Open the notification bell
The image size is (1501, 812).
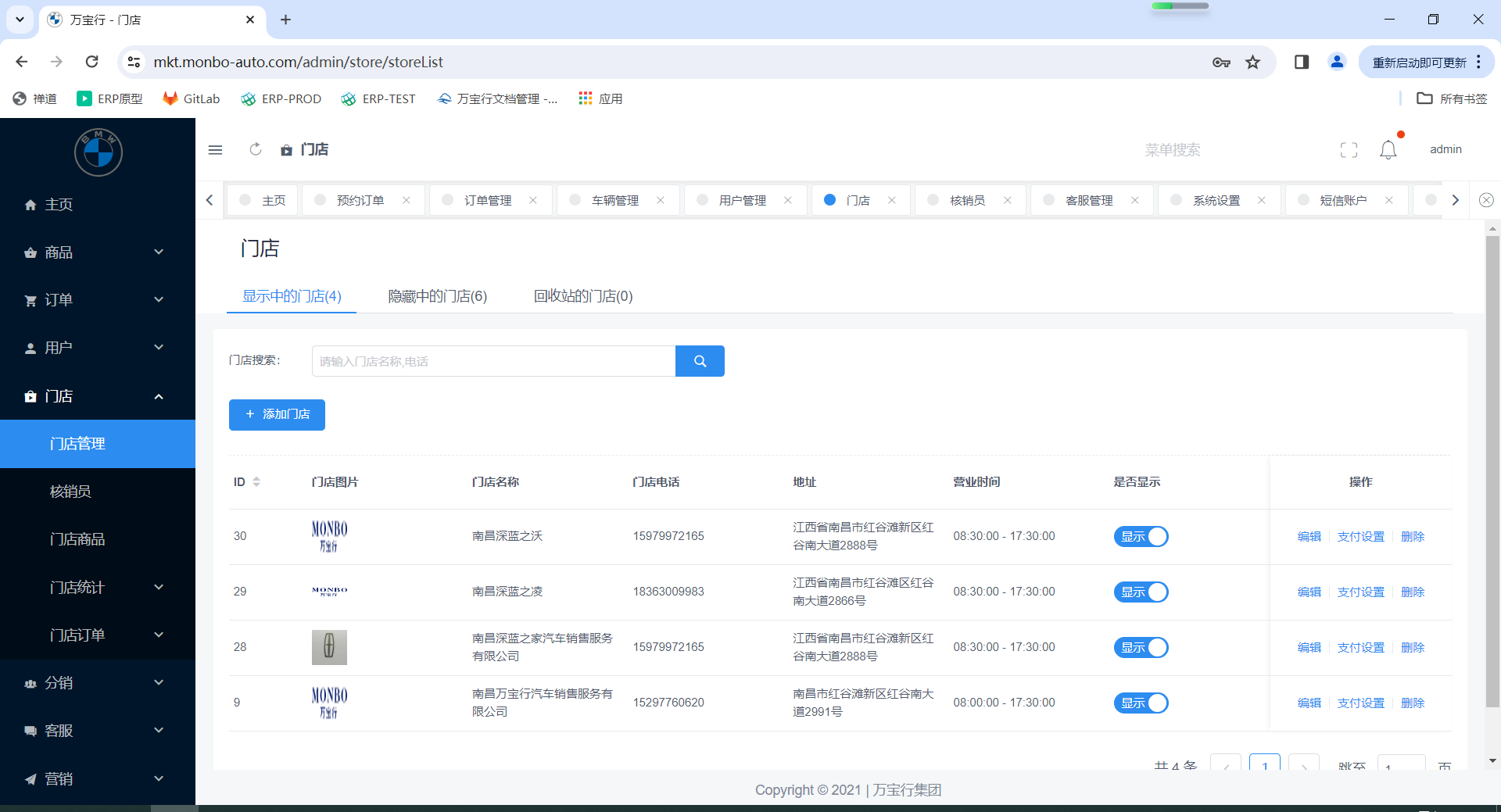point(1388,149)
